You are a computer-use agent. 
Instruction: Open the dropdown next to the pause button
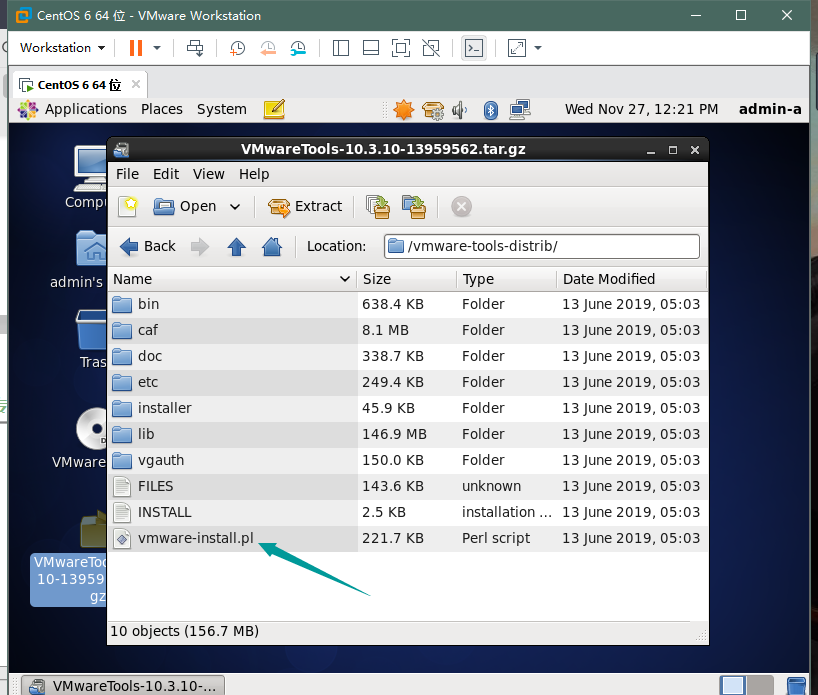(x=157, y=48)
